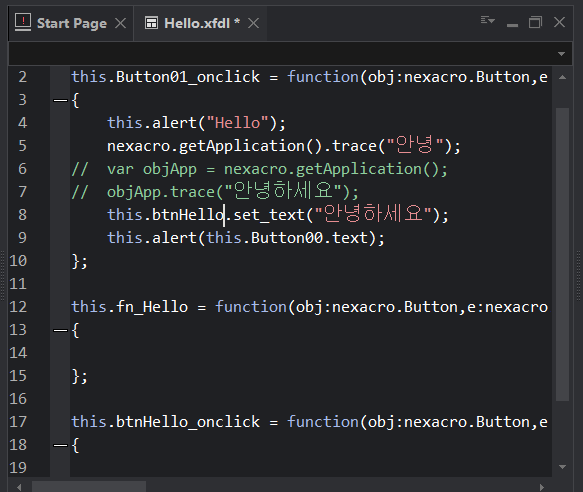Image resolution: width=583 pixels, height=492 pixels.
Task: Collapse the code block at line 18
Action: 60,445
